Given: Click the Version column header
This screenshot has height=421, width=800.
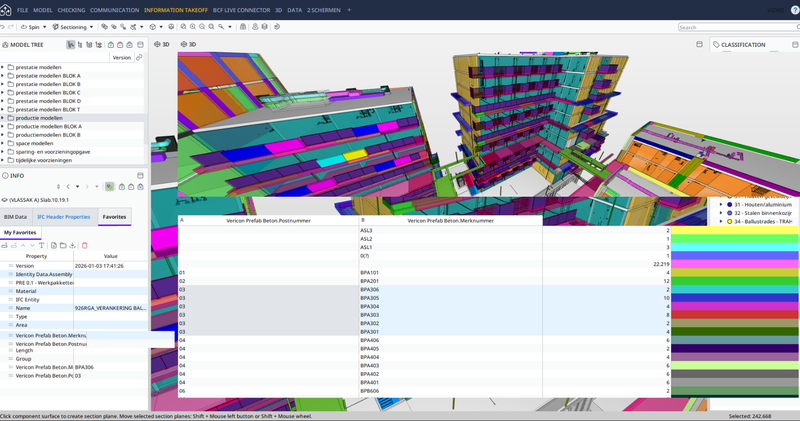Looking at the screenshot, I should [121, 58].
